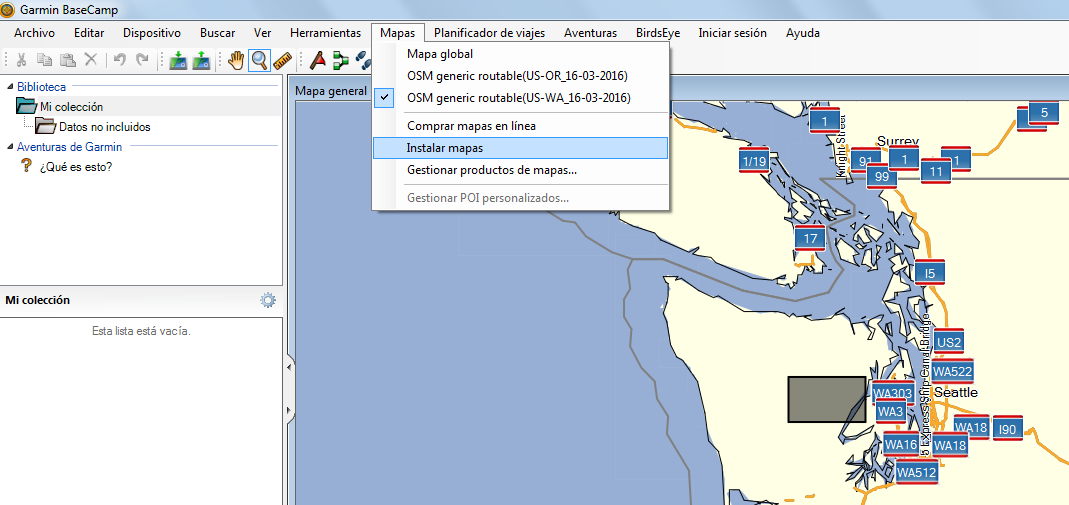Choose Comprar mapas en línea

(520, 126)
